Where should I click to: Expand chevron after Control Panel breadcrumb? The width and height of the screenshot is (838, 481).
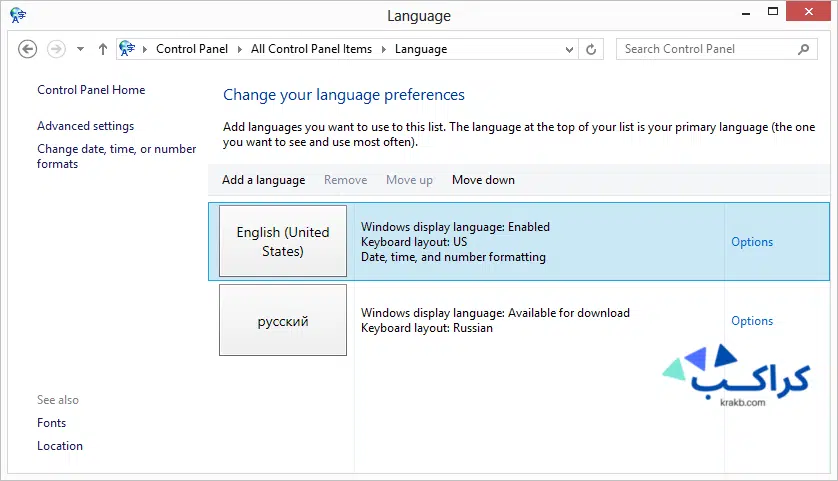click(x=239, y=49)
